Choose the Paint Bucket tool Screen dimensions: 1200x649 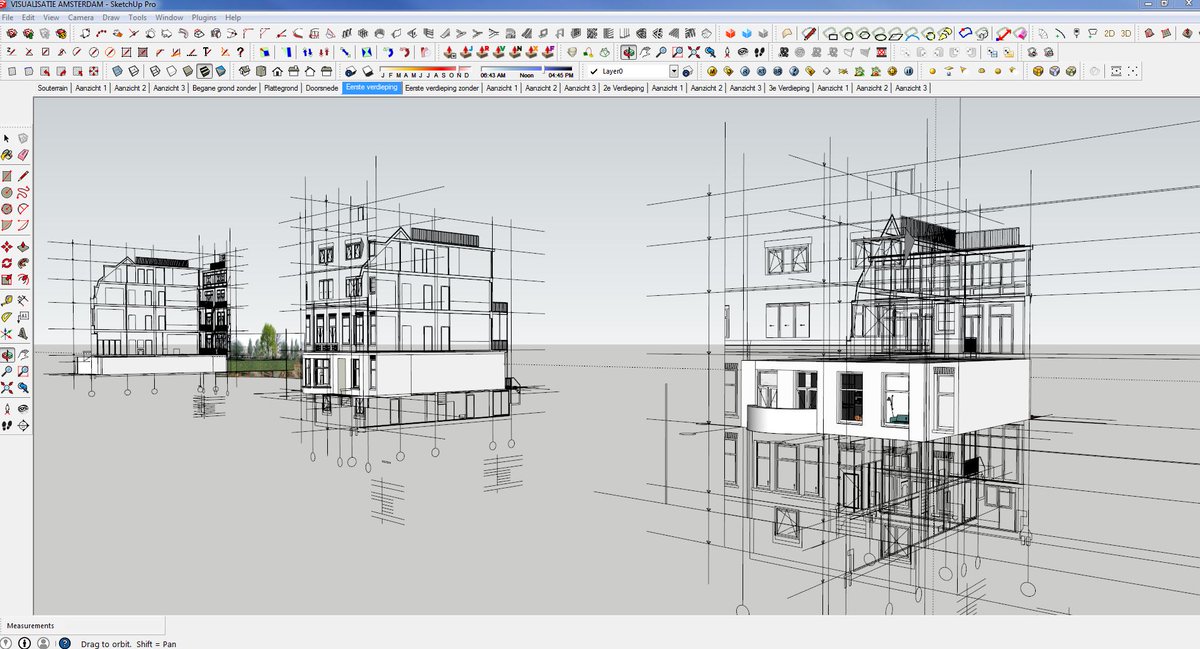click(x=7, y=154)
